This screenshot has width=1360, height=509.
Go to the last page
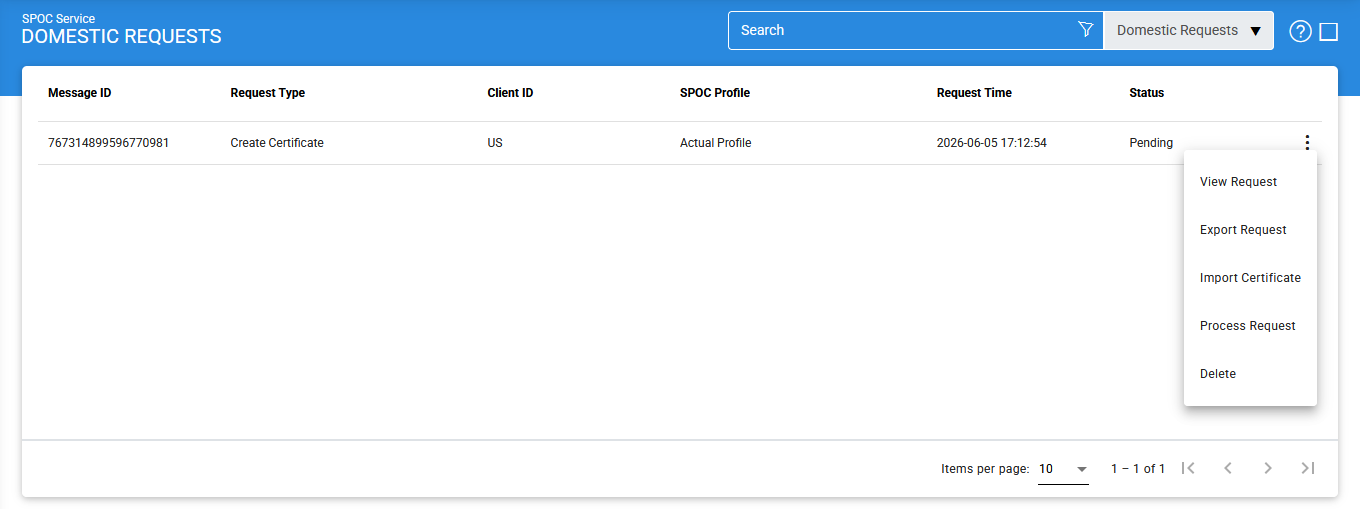point(1308,468)
